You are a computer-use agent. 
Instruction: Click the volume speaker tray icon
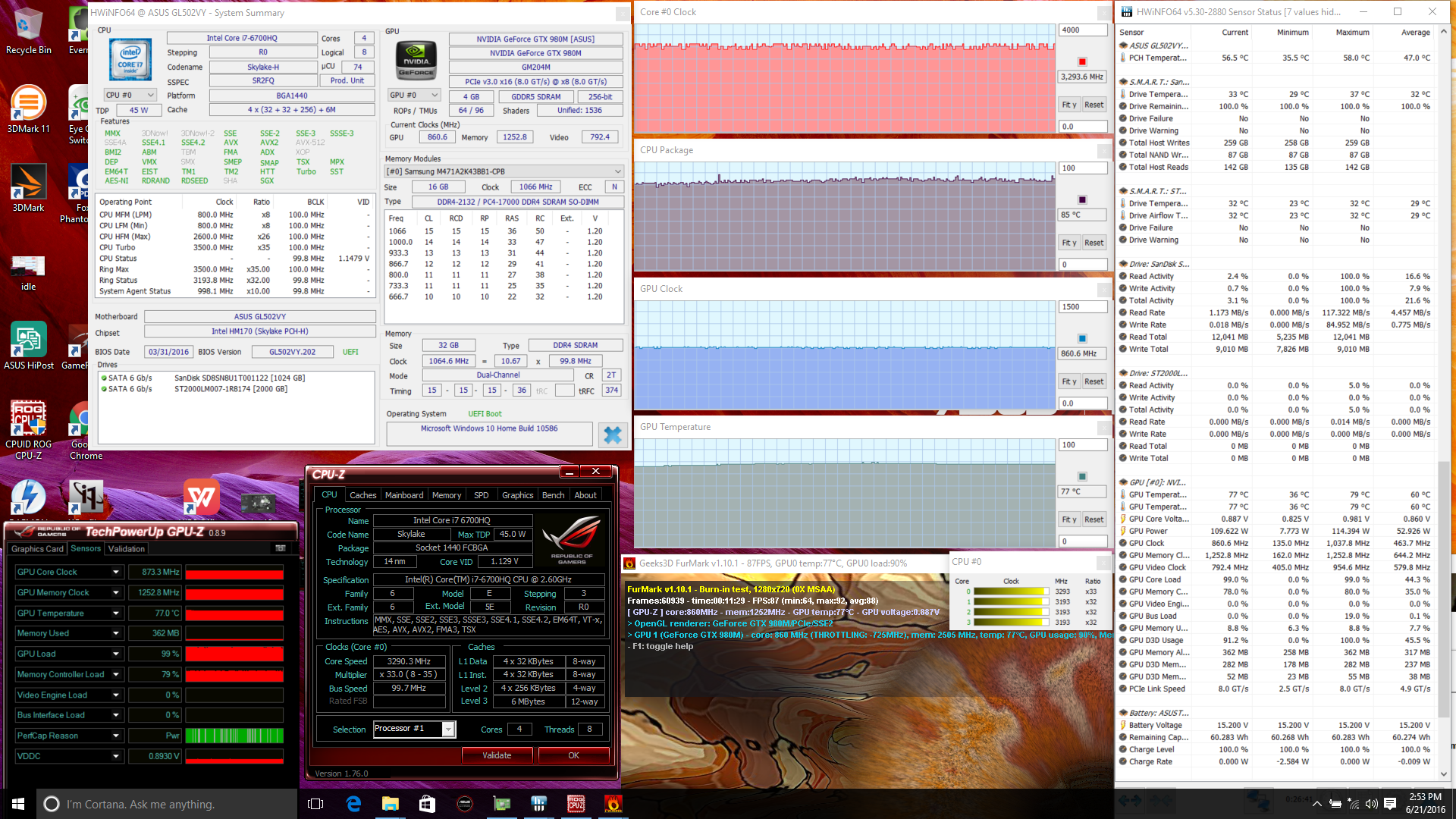[1371, 804]
